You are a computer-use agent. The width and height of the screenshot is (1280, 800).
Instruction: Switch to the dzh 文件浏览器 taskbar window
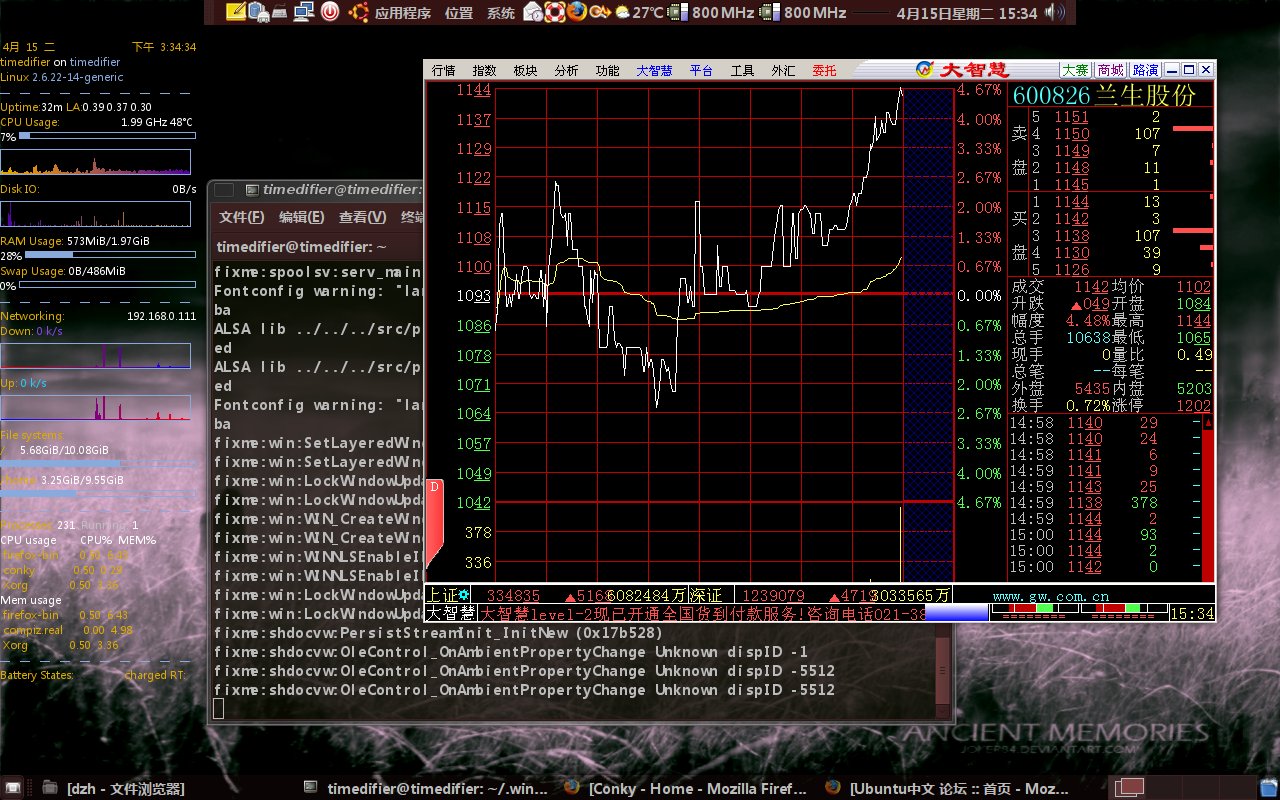coord(112,788)
